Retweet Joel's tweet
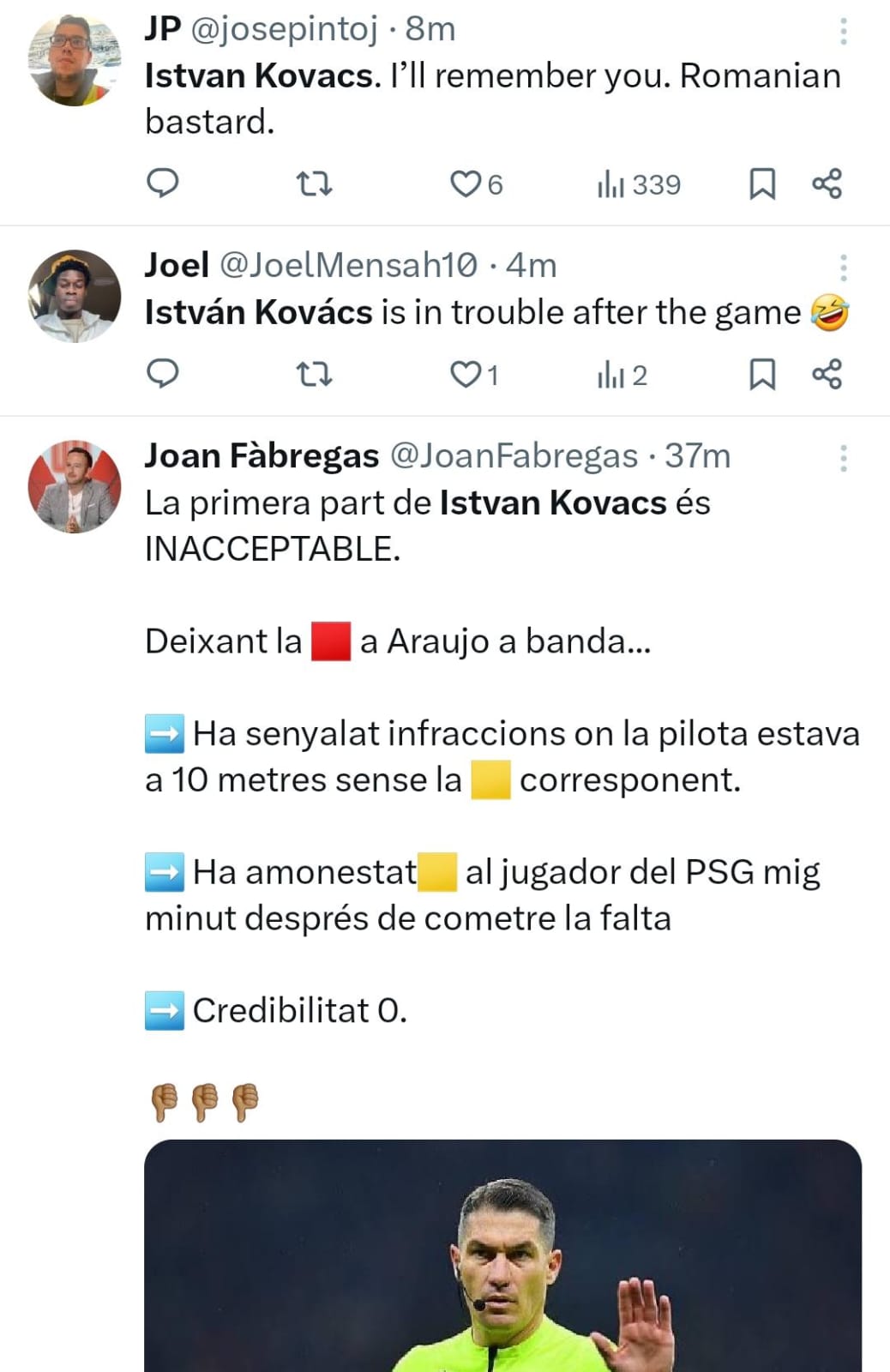 pyautogui.click(x=314, y=375)
